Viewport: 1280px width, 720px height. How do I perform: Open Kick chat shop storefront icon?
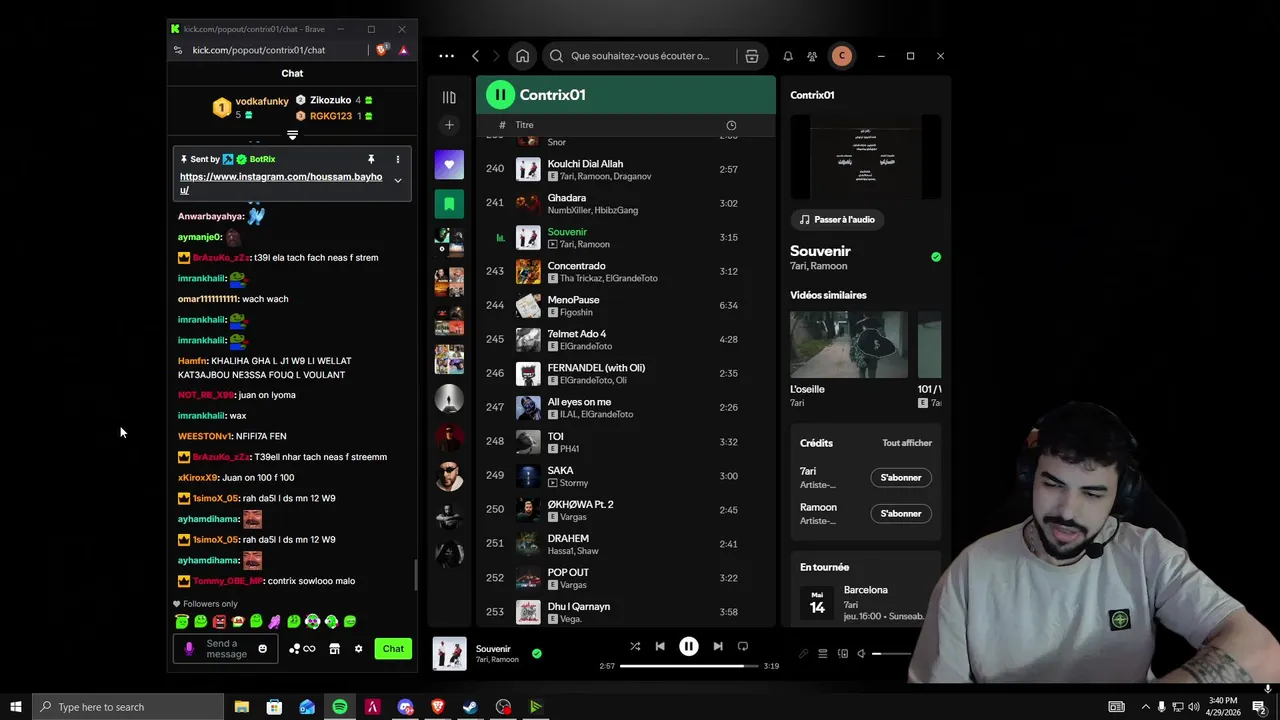[x=334, y=649]
